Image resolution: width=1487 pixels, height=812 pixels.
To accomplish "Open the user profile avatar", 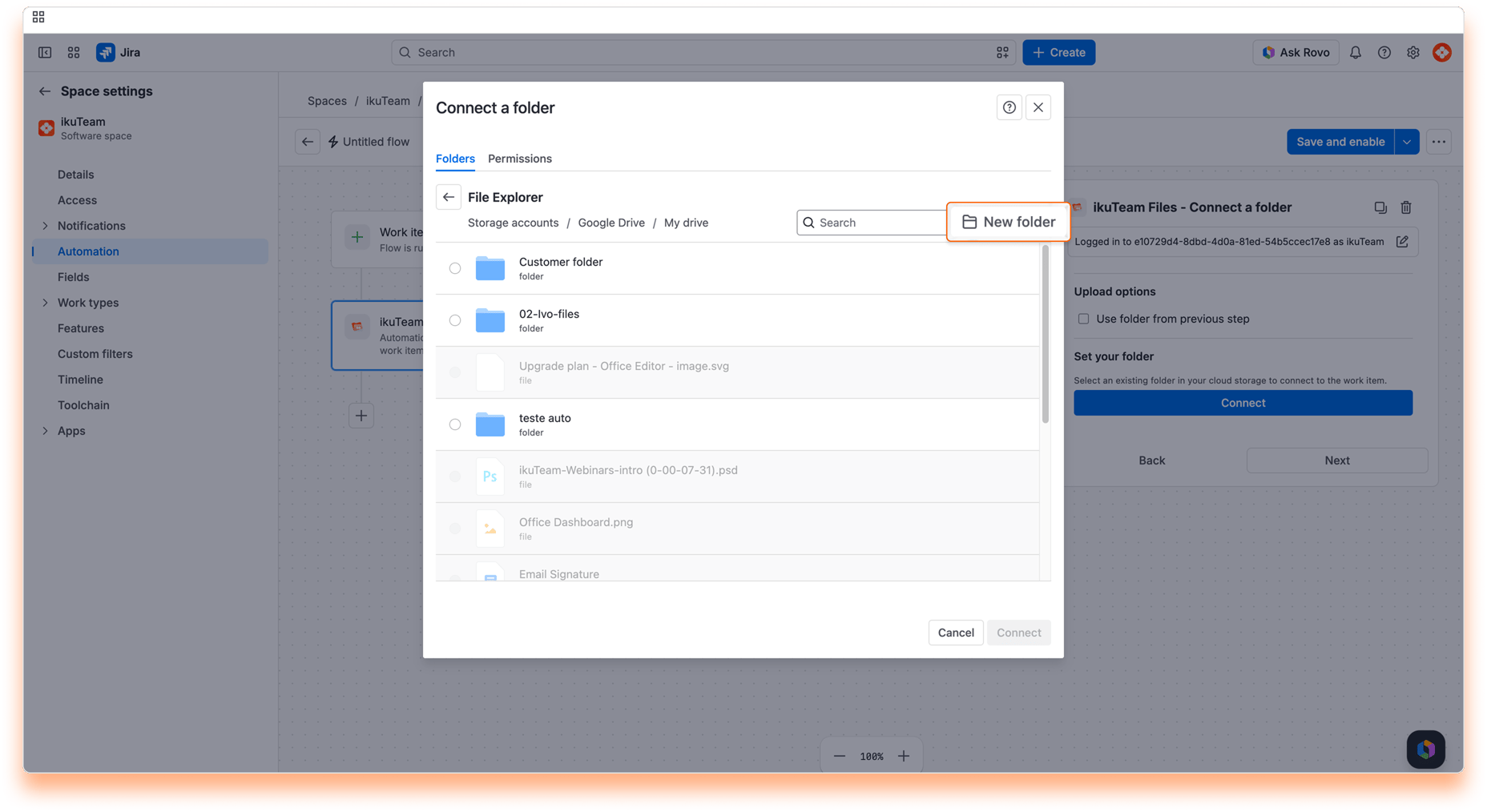I will pos(1442,52).
